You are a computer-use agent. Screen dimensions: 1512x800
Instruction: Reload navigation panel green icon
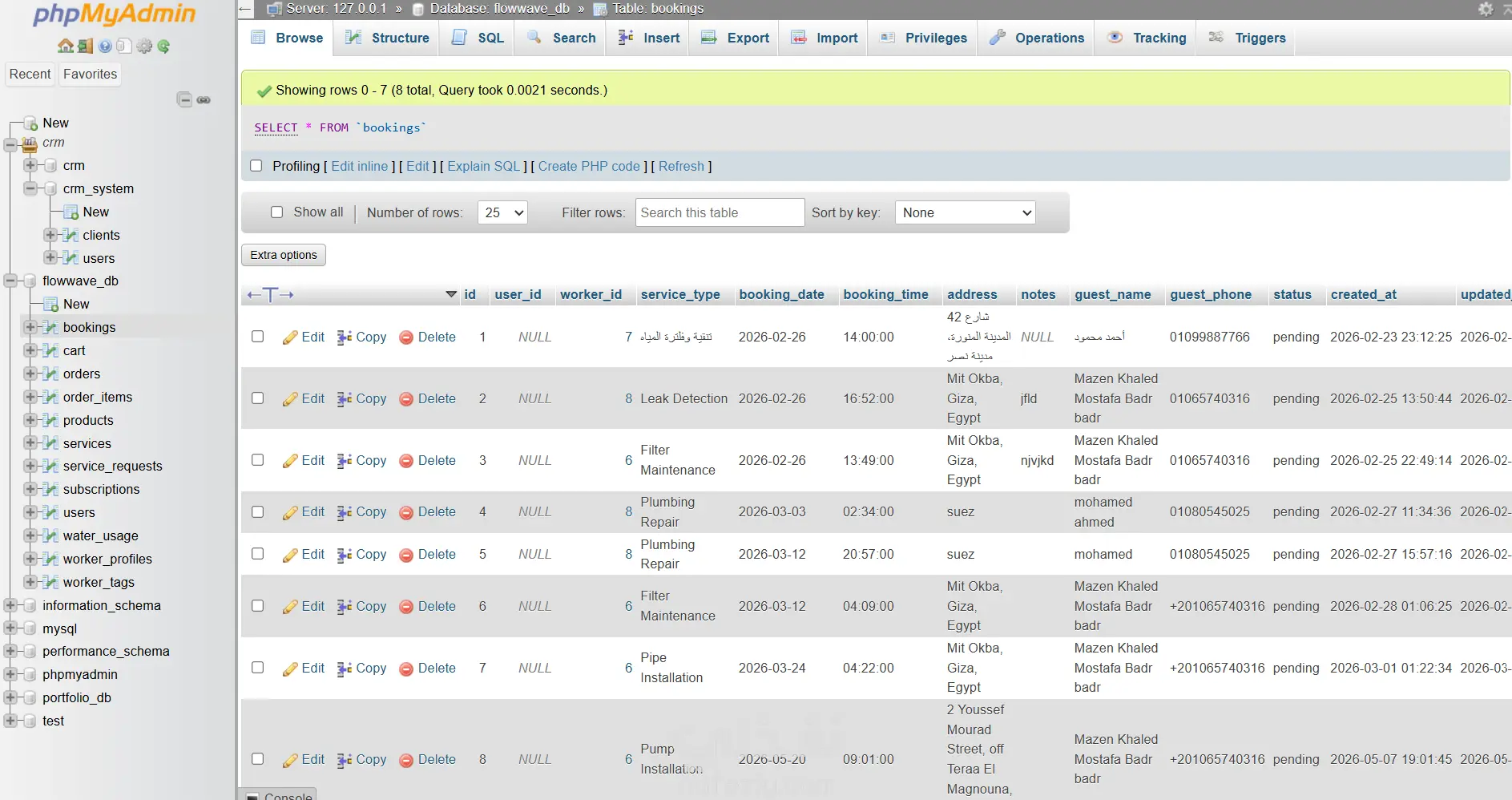point(163,46)
